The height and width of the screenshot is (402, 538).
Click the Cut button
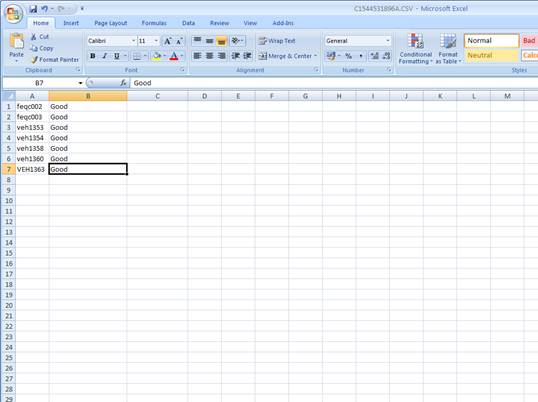click(40, 37)
